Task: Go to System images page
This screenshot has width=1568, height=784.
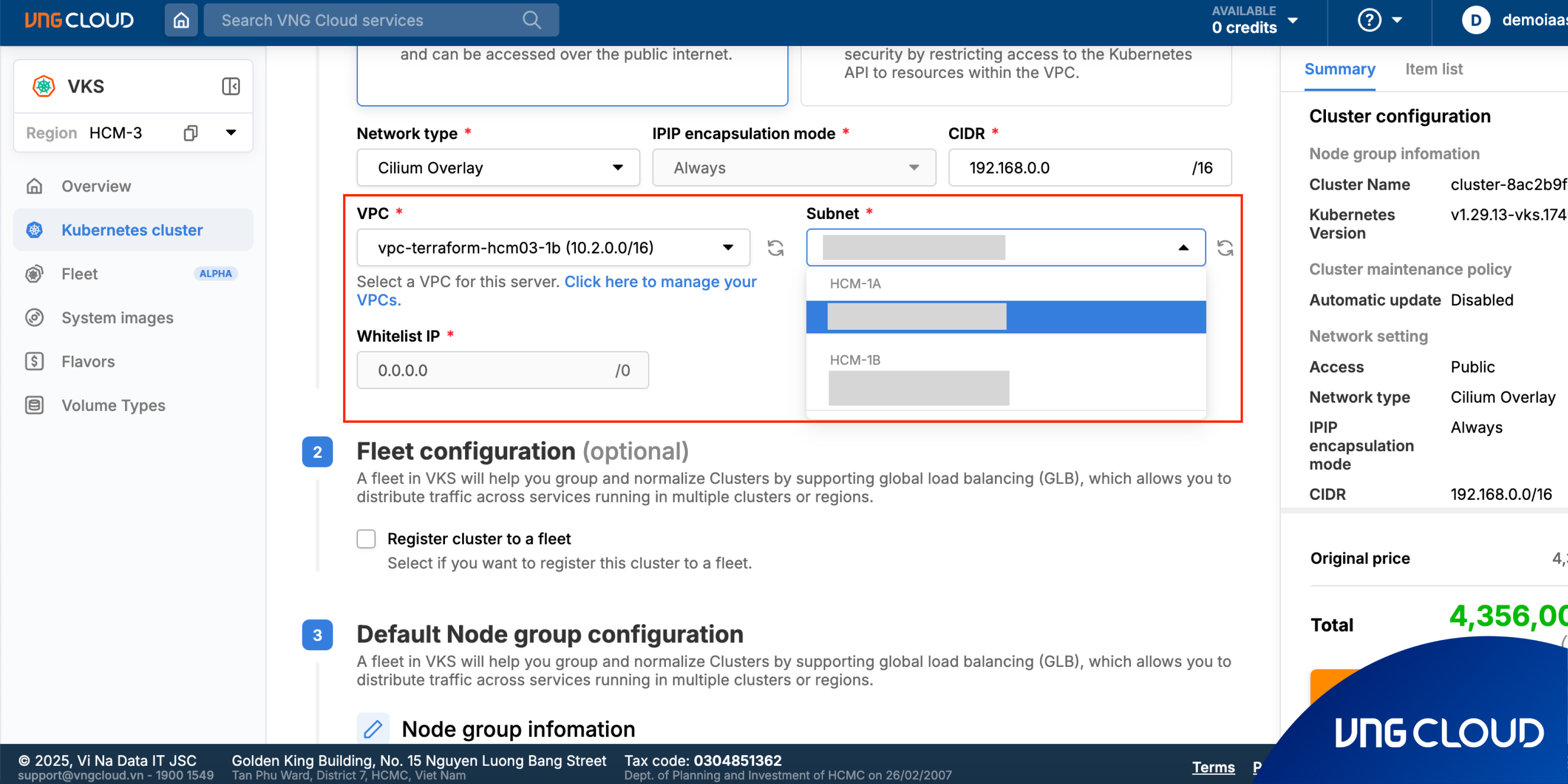Action: click(x=117, y=318)
